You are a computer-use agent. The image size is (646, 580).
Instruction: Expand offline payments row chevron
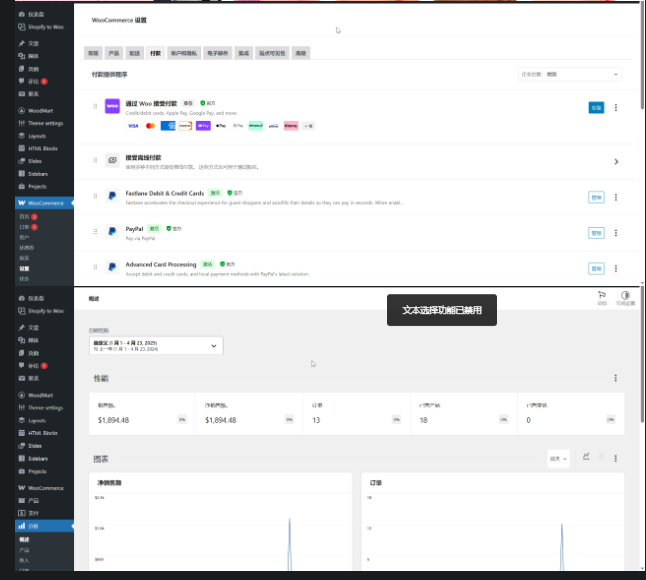coord(616,161)
